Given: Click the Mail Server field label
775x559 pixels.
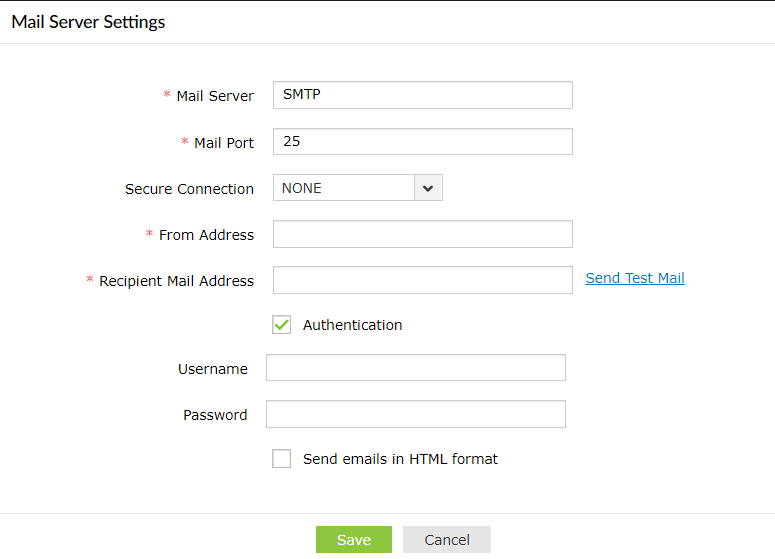Looking at the screenshot, I should 215,96.
